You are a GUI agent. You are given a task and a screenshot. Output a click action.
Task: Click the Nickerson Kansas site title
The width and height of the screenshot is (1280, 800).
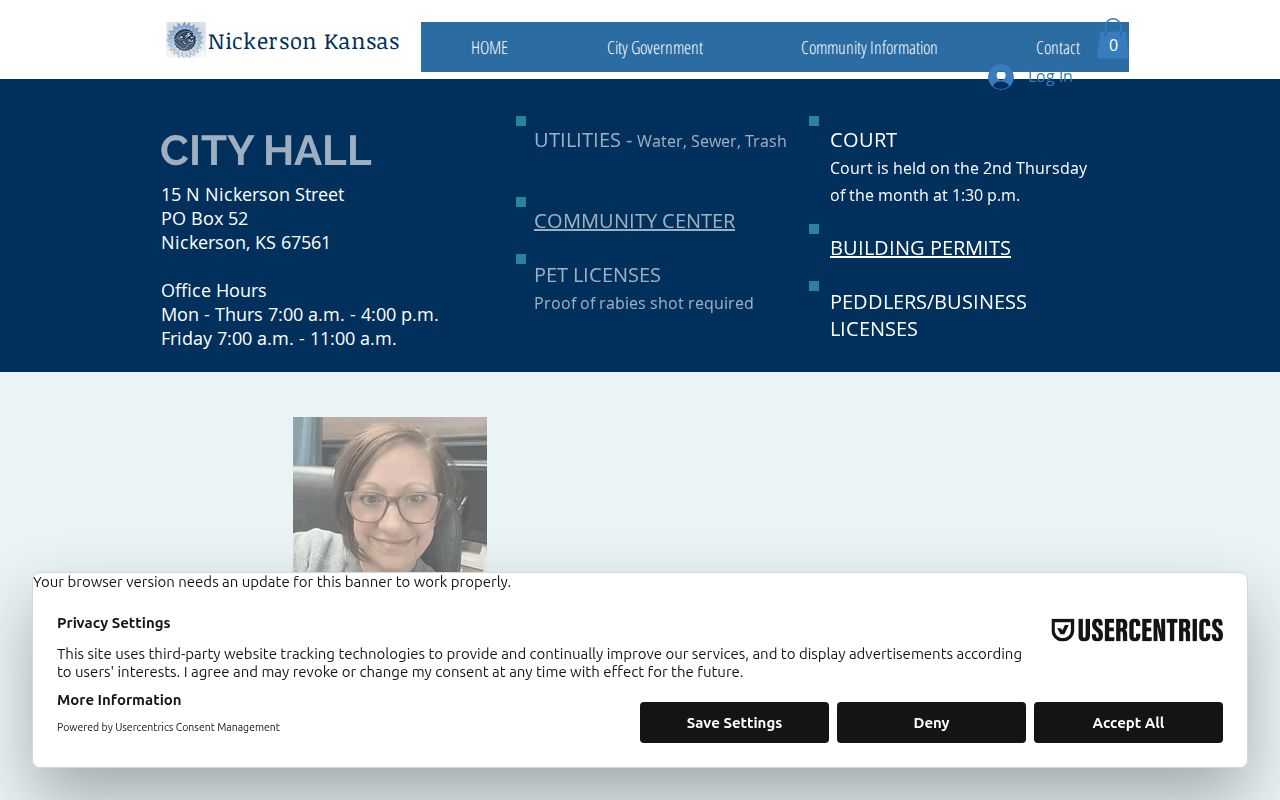point(303,41)
